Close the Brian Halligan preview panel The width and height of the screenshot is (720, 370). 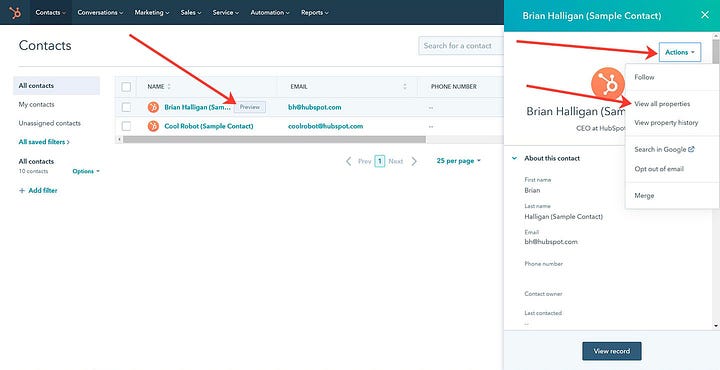coord(705,15)
